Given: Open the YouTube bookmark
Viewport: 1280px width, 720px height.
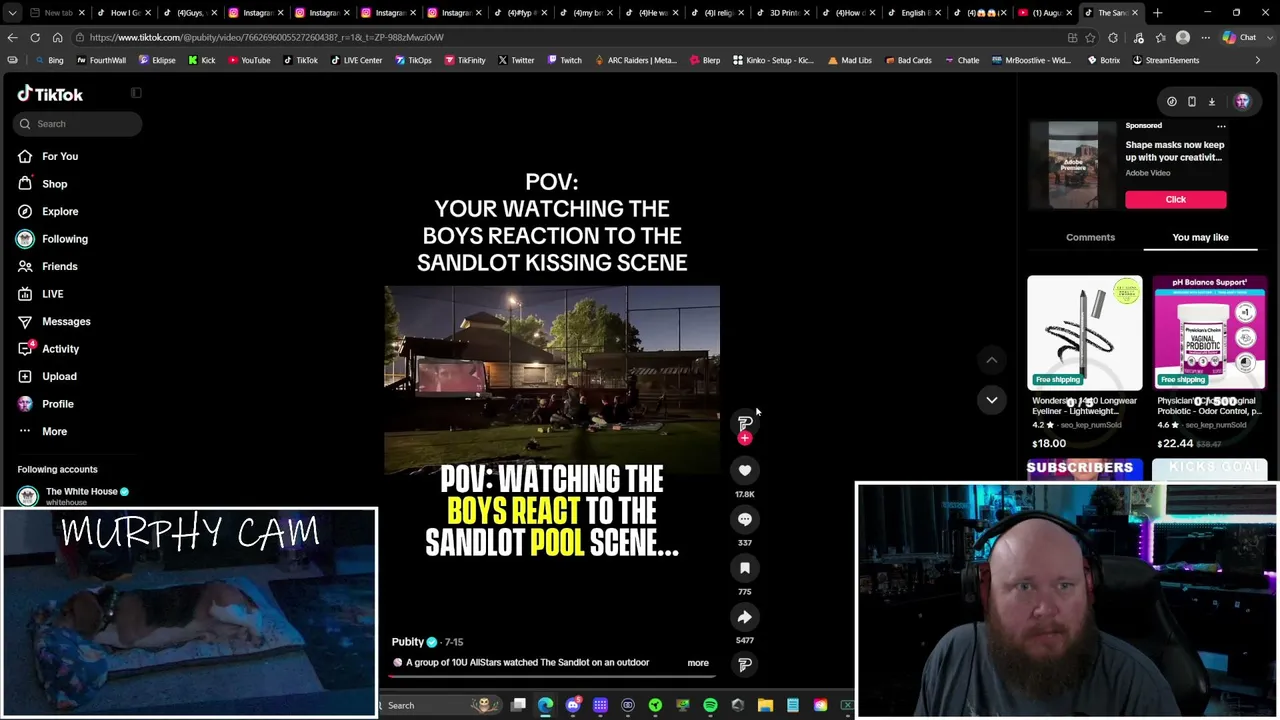Looking at the screenshot, I should click(x=249, y=60).
